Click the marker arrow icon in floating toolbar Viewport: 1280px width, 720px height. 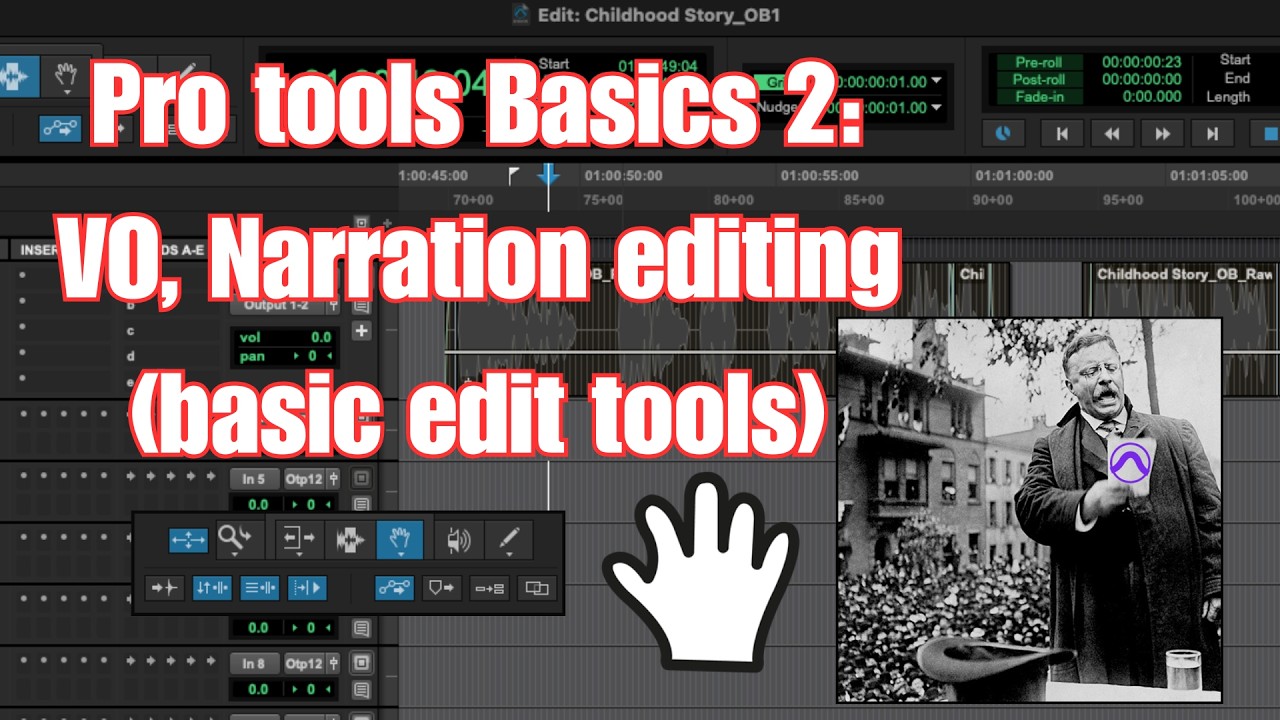click(x=442, y=589)
